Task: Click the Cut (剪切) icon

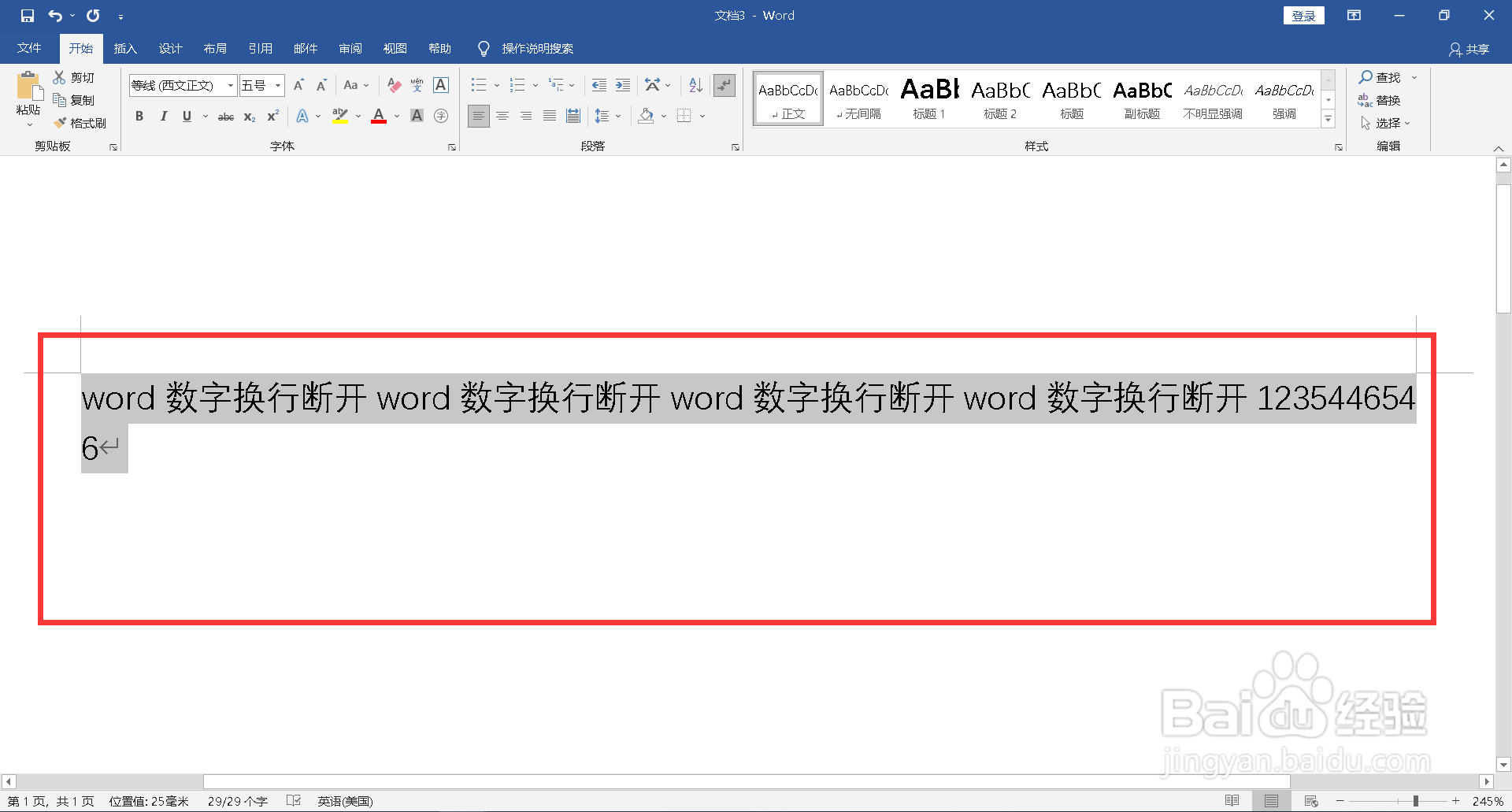Action: [74, 76]
